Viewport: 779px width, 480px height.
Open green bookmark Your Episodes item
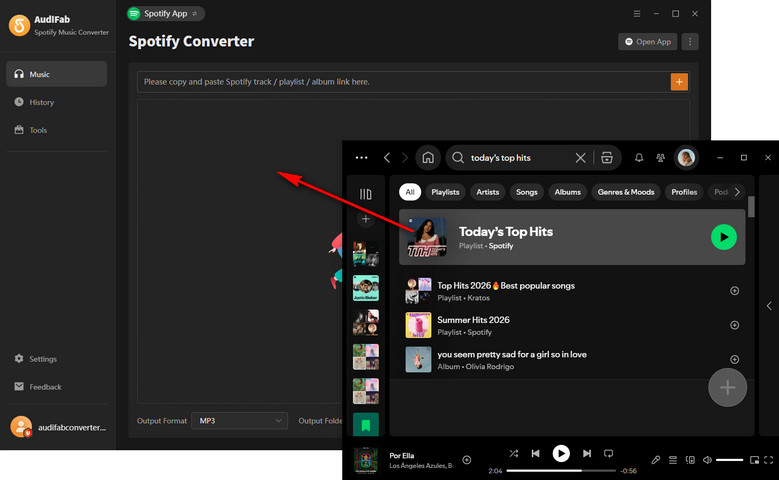(366, 425)
